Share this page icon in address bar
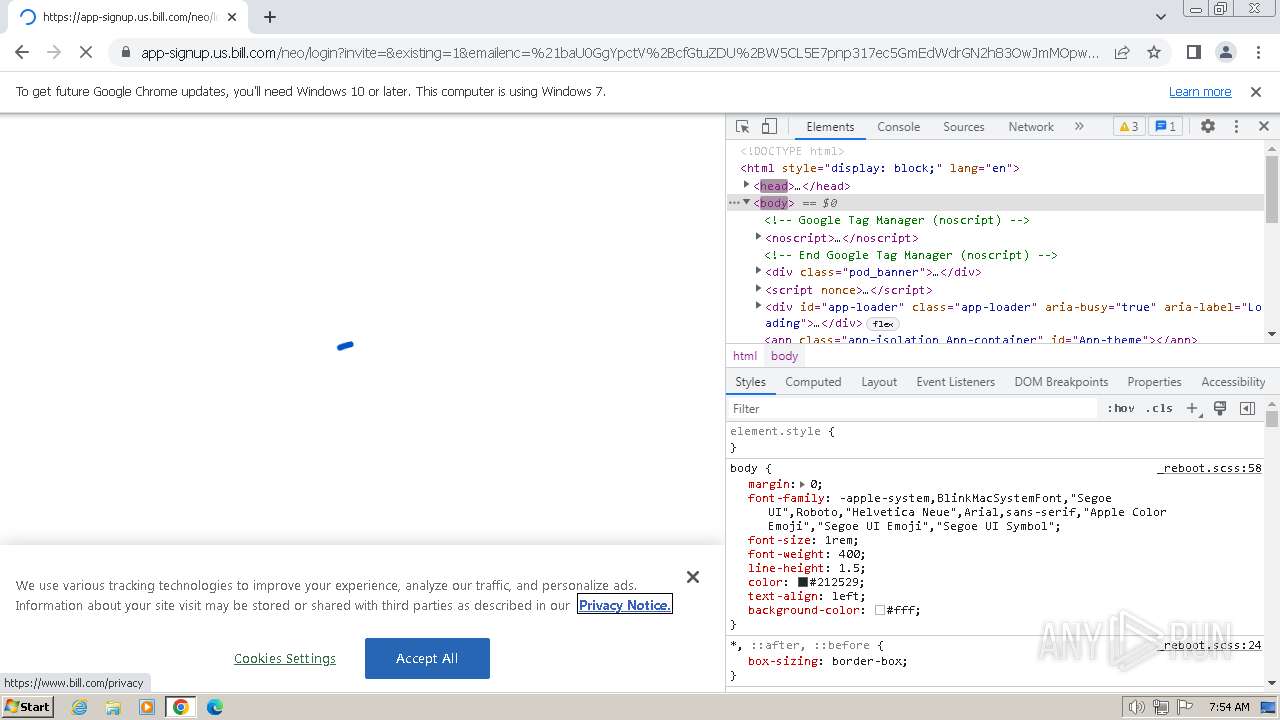The height and width of the screenshot is (720, 1280). 1122,52
